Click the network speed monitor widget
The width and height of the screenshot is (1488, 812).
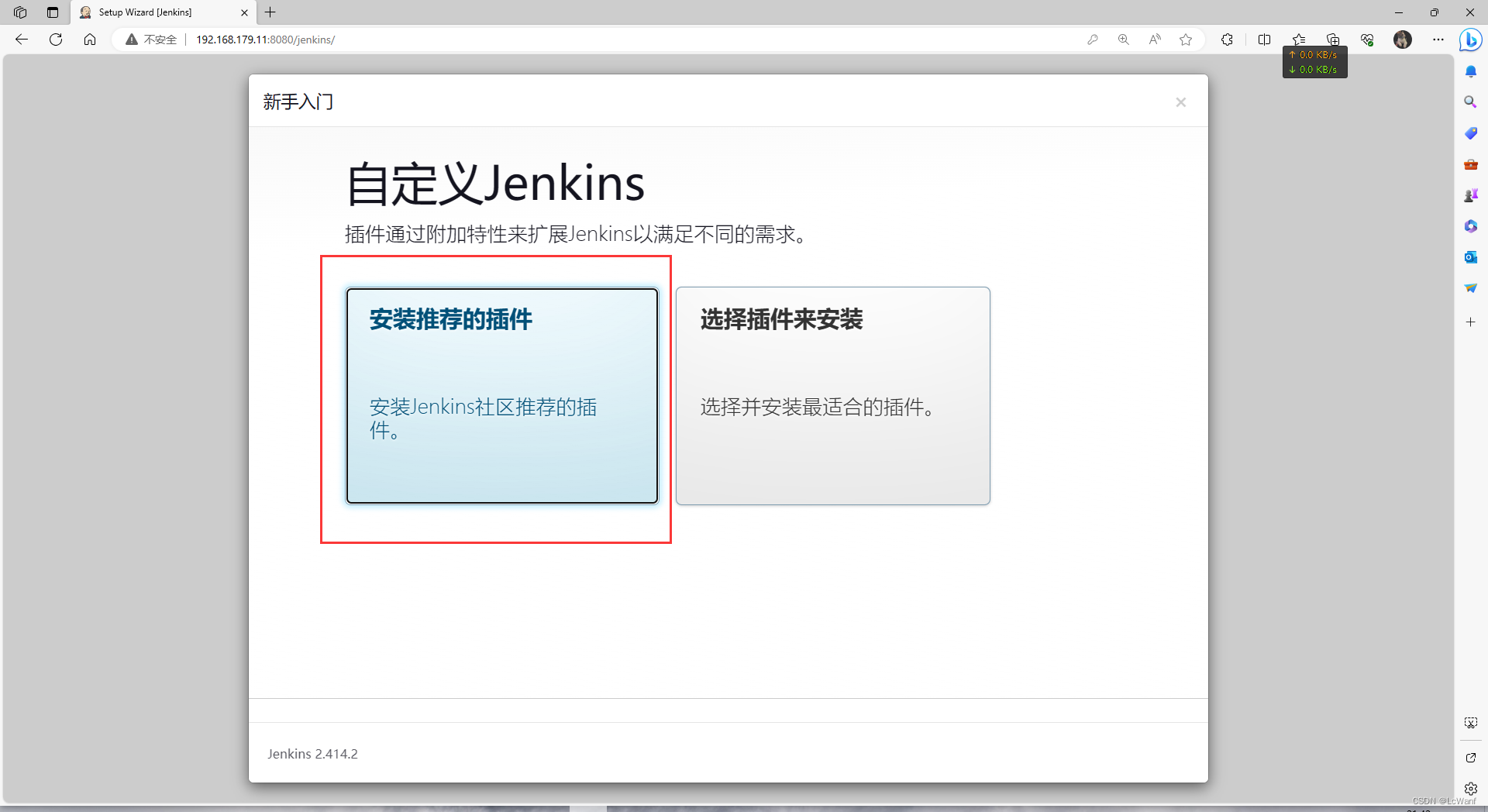click(1314, 62)
